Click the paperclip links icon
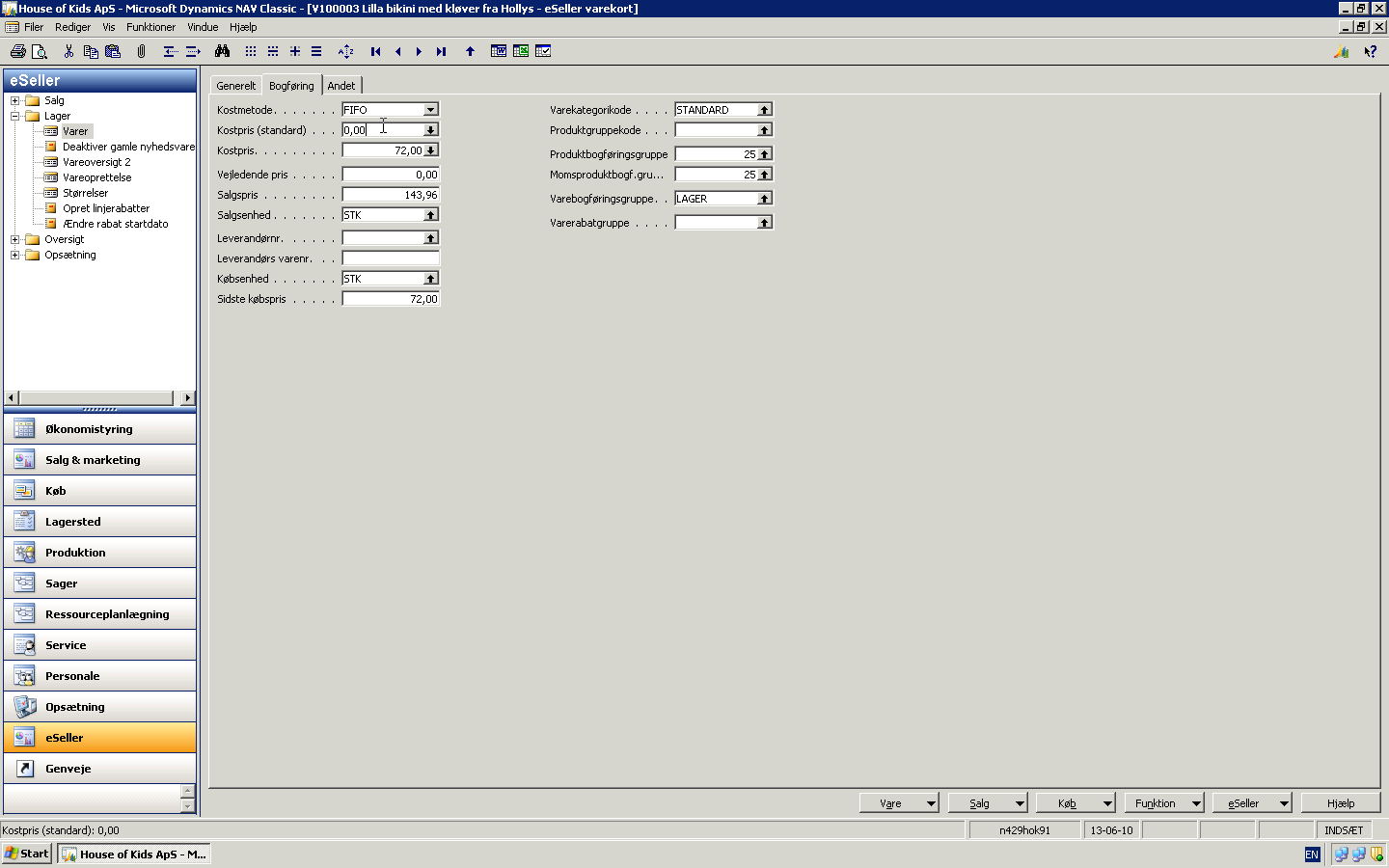 pyautogui.click(x=141, y=51)
